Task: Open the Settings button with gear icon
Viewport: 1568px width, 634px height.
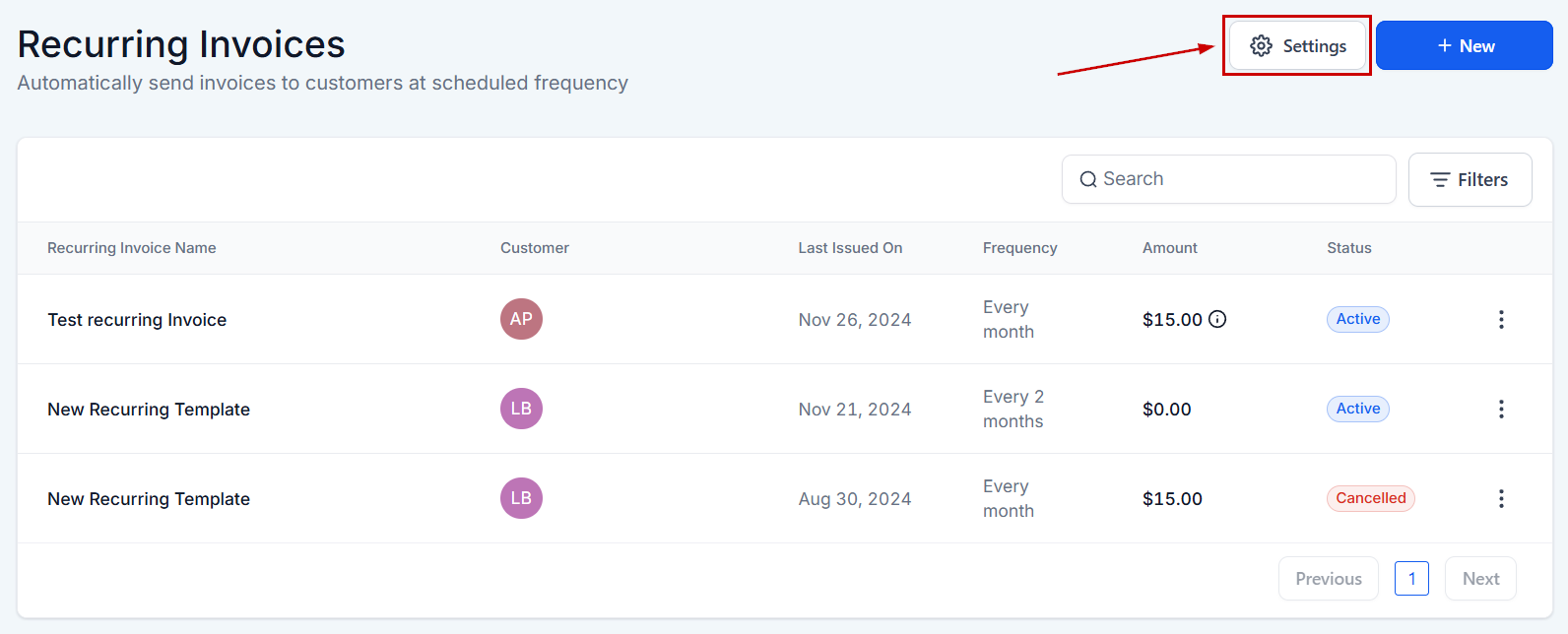Action: (1297, 45)
